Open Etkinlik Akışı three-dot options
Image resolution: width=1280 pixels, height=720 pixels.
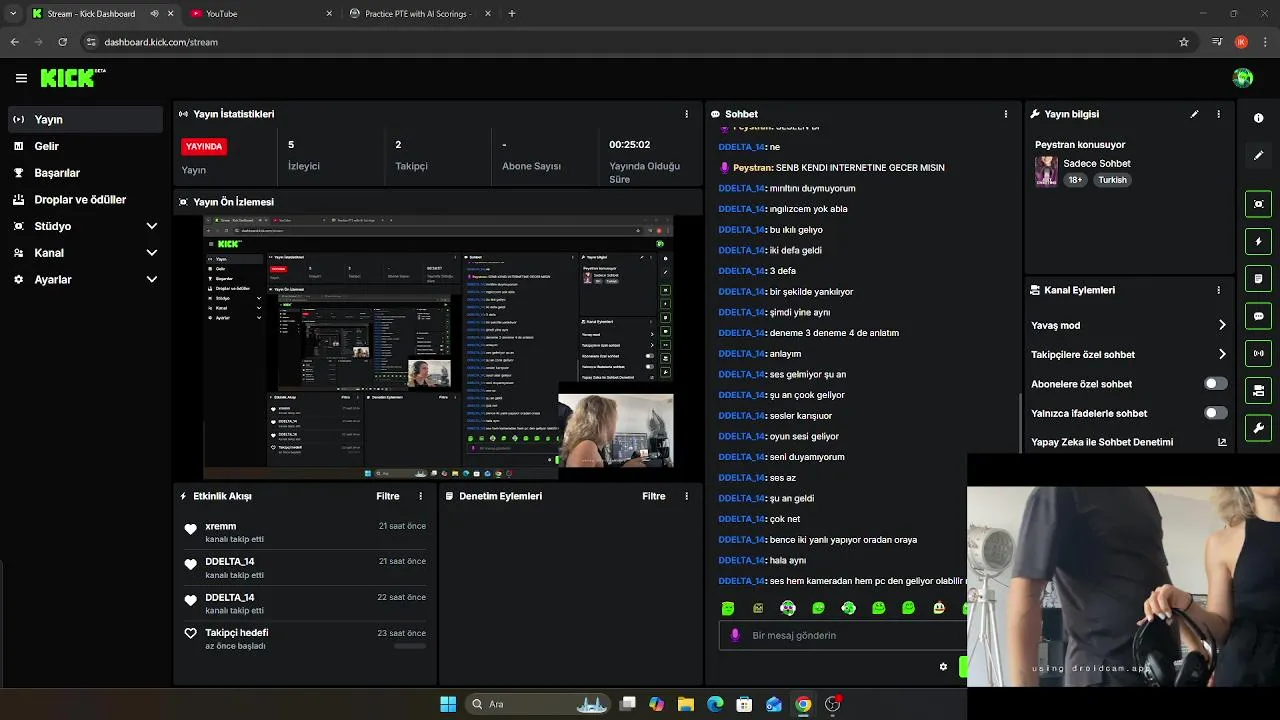[420, 496]
